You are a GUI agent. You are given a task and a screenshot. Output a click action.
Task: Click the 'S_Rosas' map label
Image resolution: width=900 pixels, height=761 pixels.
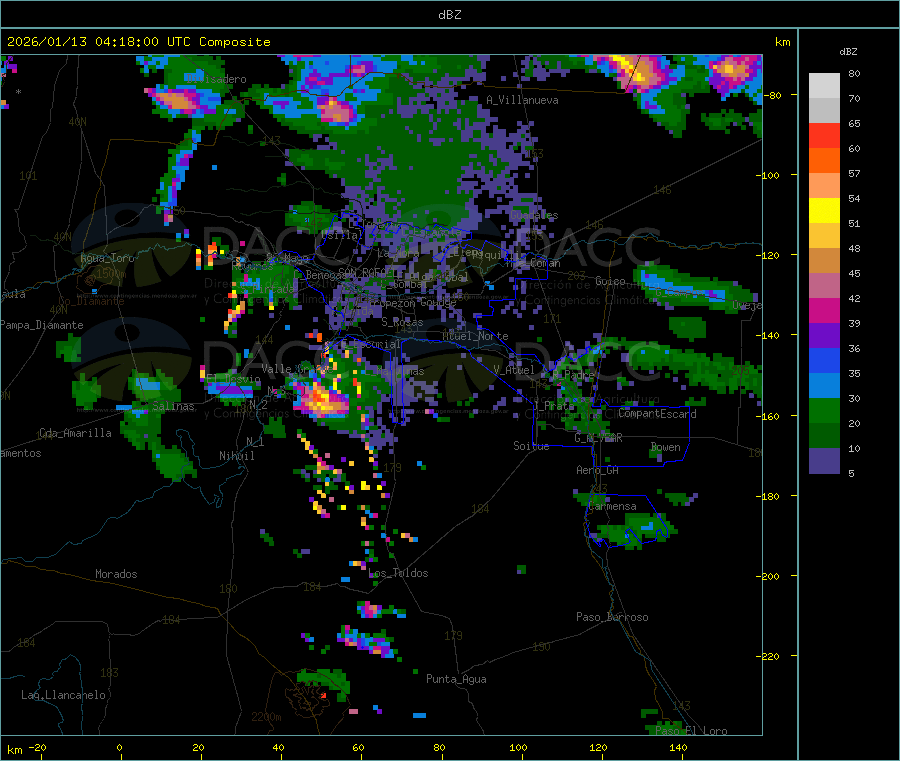[402, 323]
